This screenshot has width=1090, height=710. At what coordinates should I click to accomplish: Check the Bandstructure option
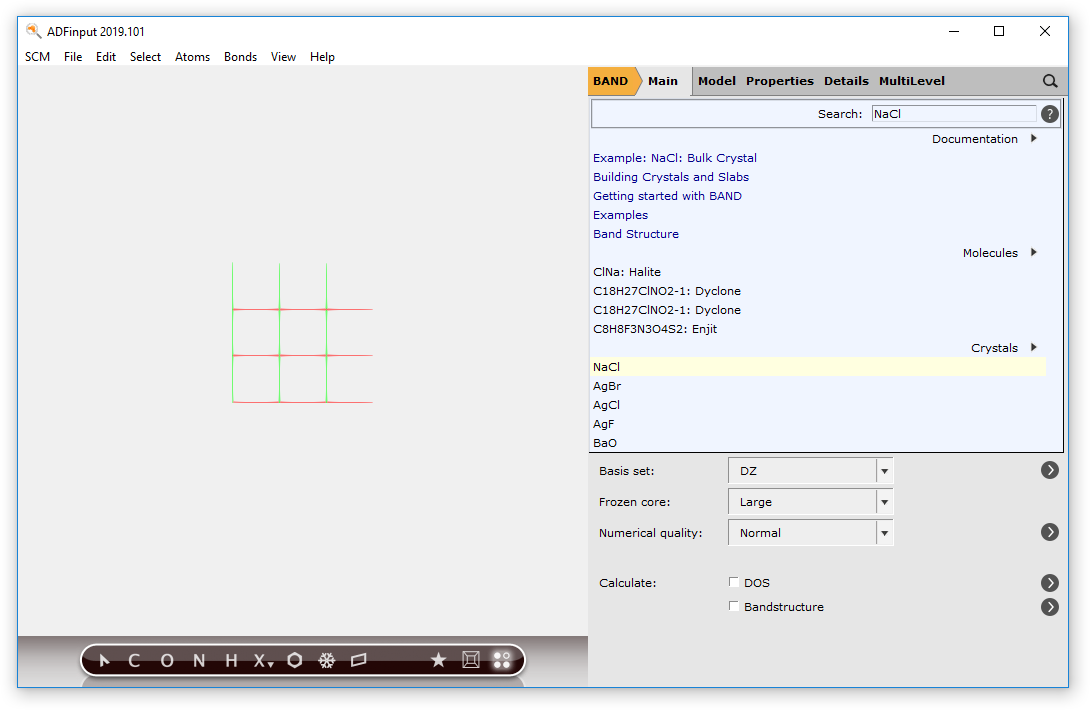[734, 606]
